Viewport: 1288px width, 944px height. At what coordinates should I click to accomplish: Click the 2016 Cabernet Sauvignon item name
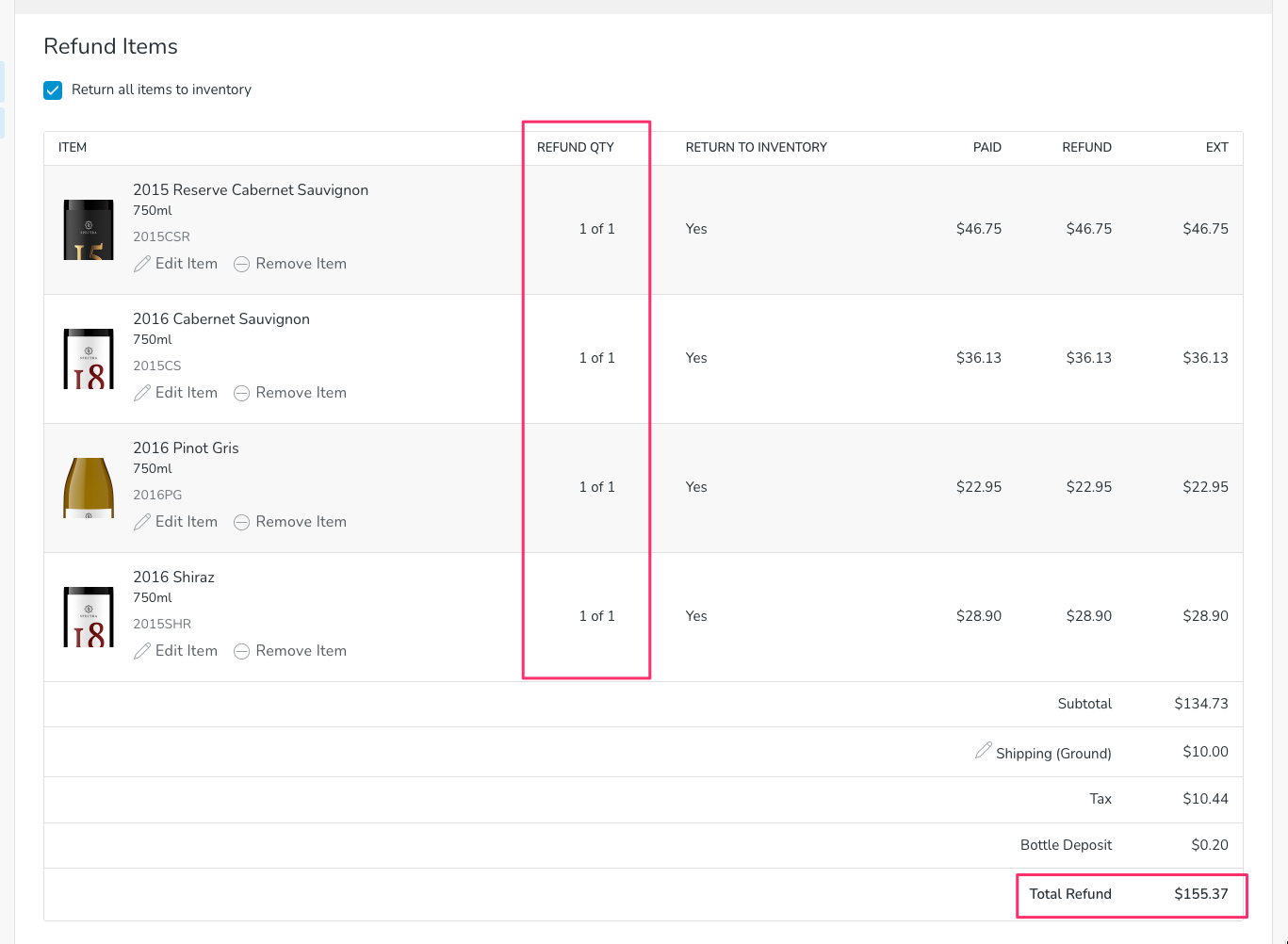tap(221, 319)
